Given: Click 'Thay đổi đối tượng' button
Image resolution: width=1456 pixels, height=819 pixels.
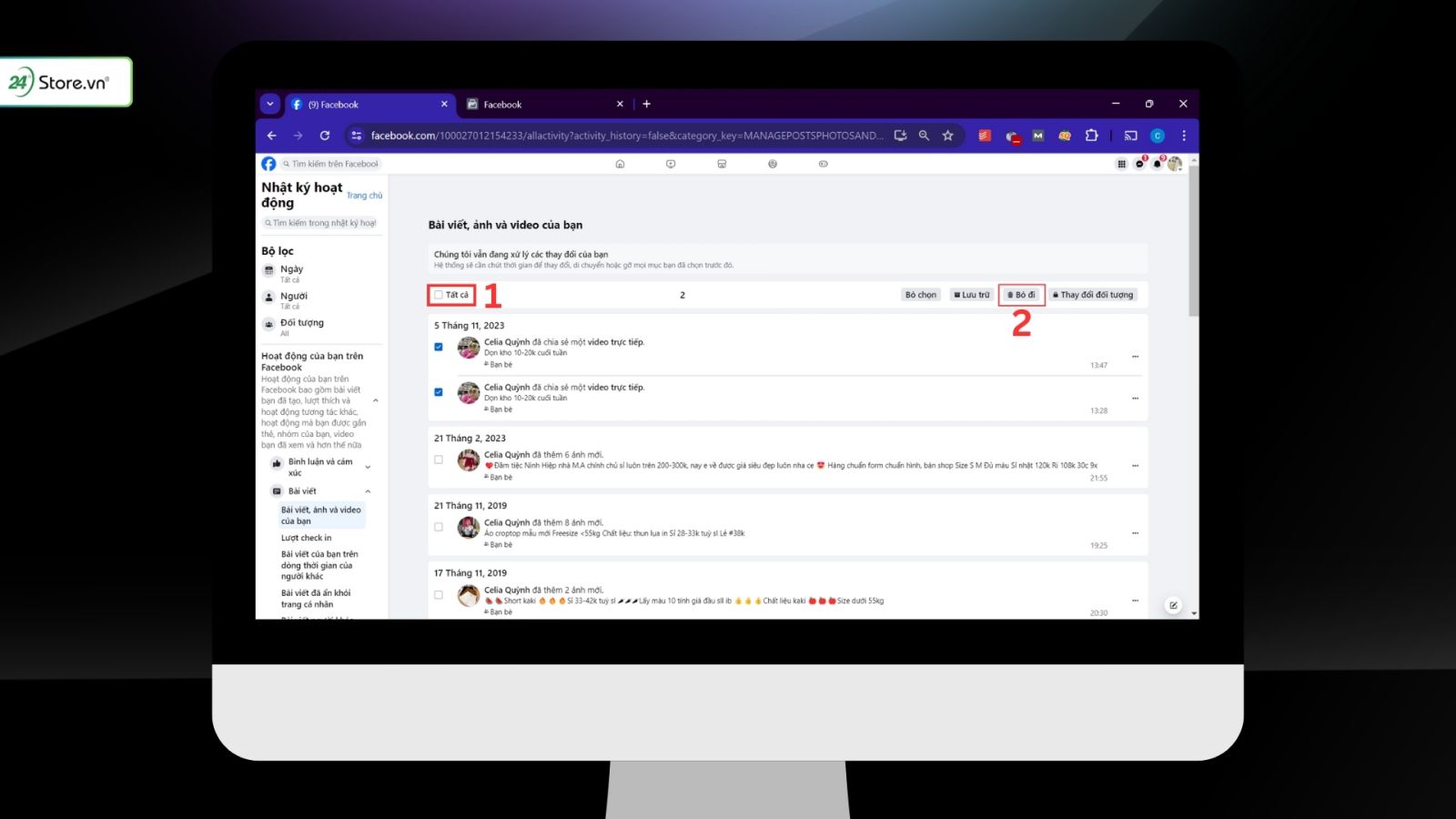Looking at the screenshot, I should pos(1093,295).
